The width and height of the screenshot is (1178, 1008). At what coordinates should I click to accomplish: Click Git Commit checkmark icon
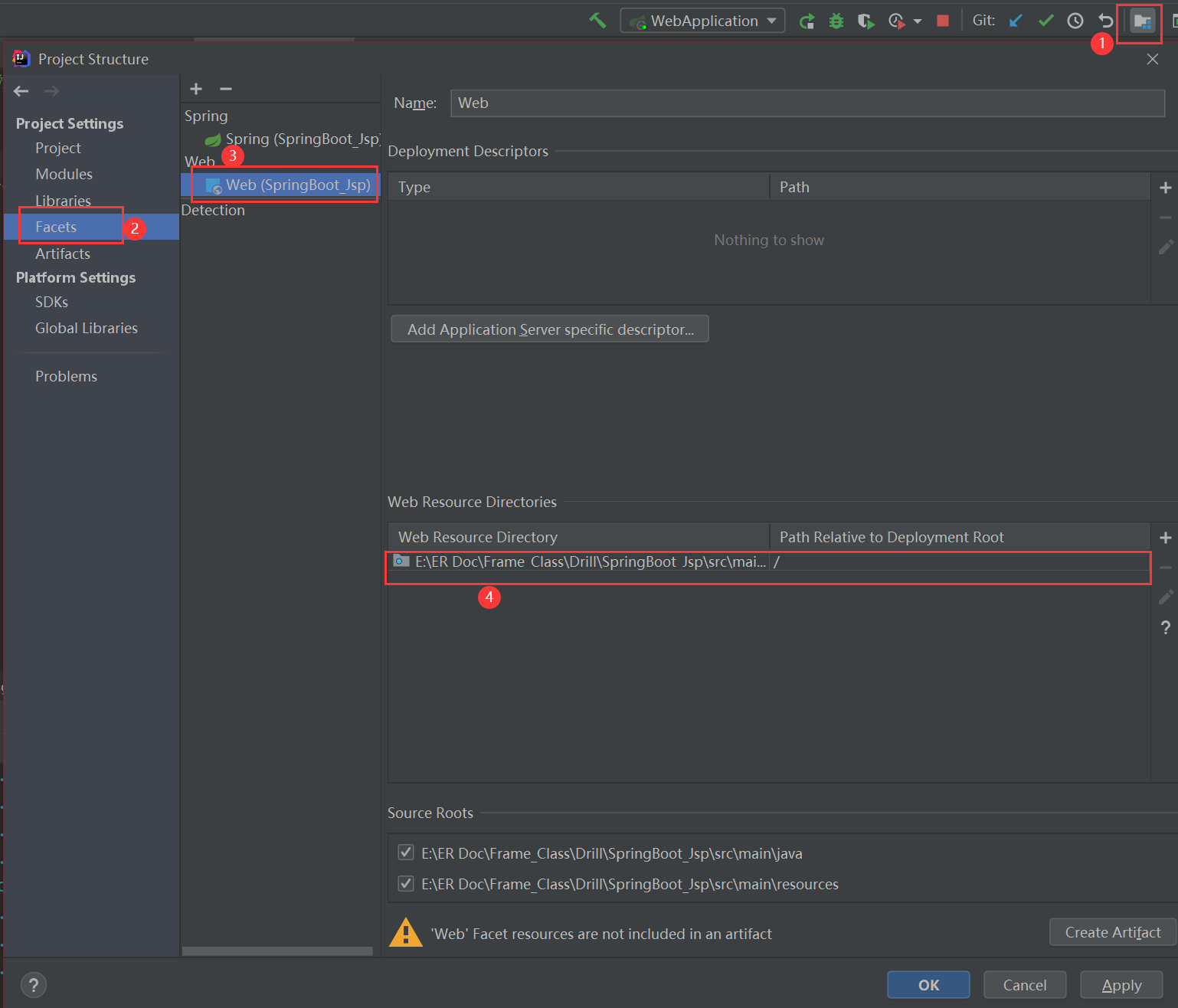tap(1045, 21)
